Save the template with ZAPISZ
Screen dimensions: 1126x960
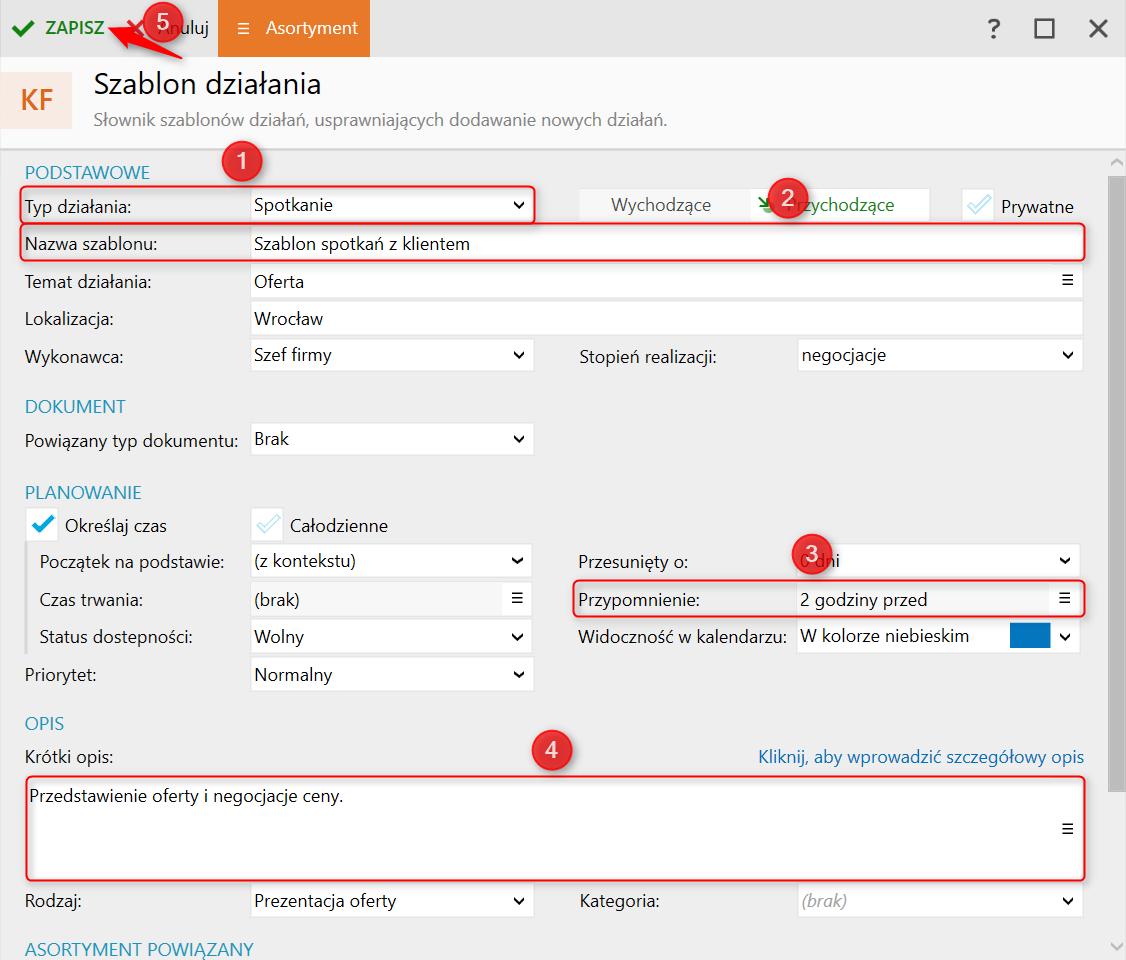tap(58, 28)
